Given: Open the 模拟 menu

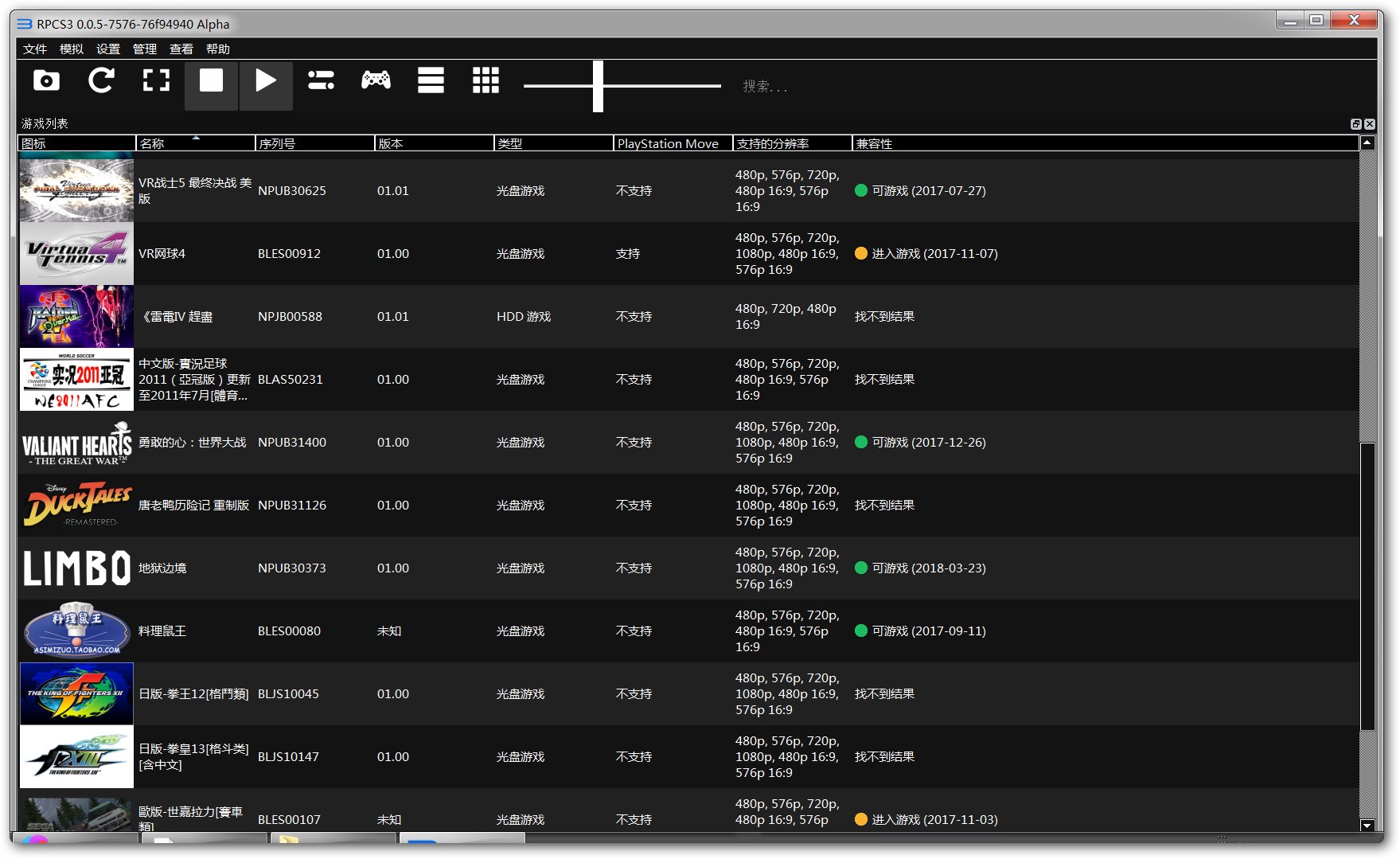Looking at the screenshot, I should click(72, 49).
